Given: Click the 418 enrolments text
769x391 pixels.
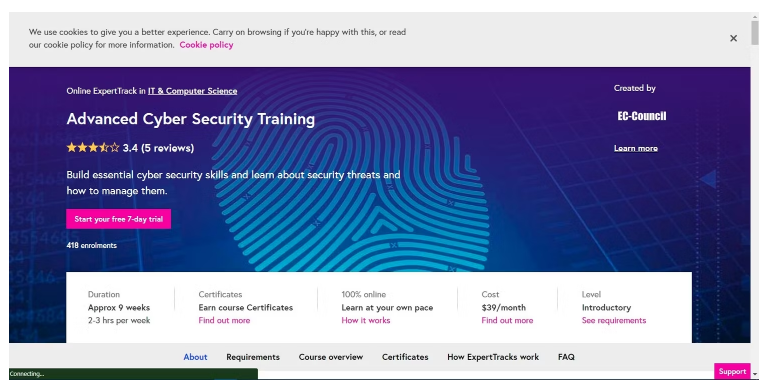Looking at the screenshot, I should tap(92, 245).
